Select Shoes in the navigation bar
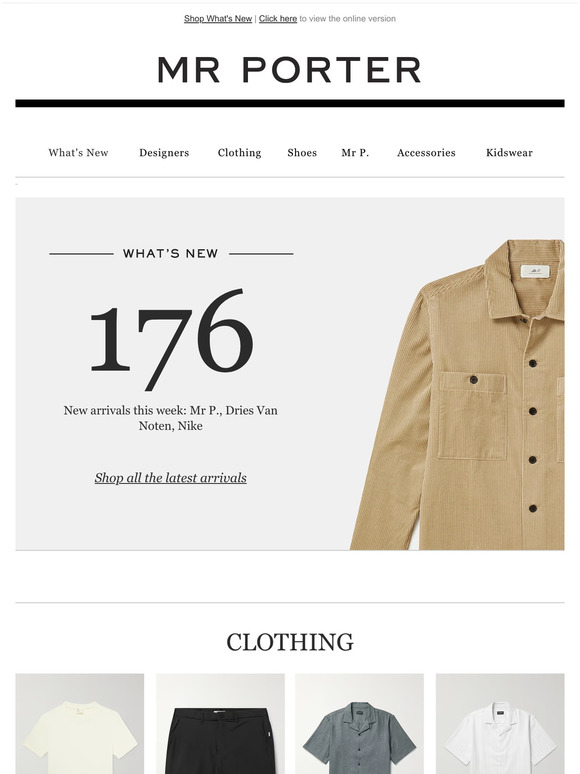The height and width of the screenshot is (774, 580). pyautogui.click(x=302, y=153)
